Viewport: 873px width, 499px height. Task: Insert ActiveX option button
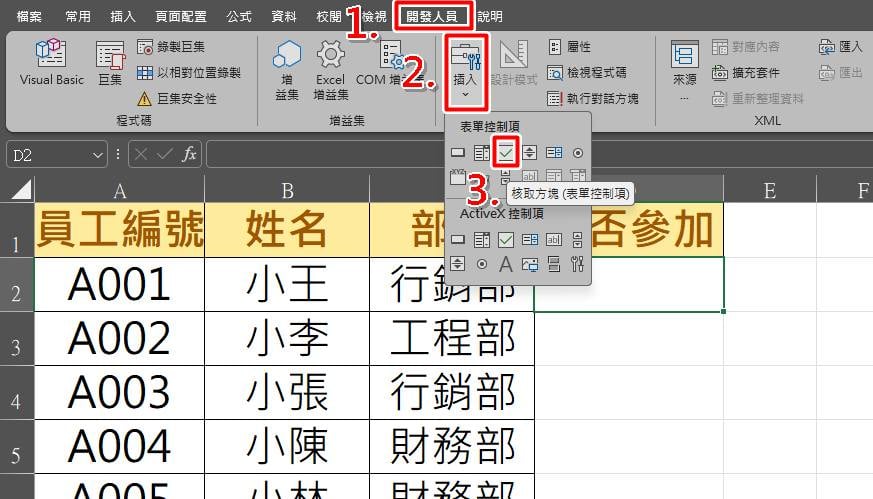coord(482,264)
